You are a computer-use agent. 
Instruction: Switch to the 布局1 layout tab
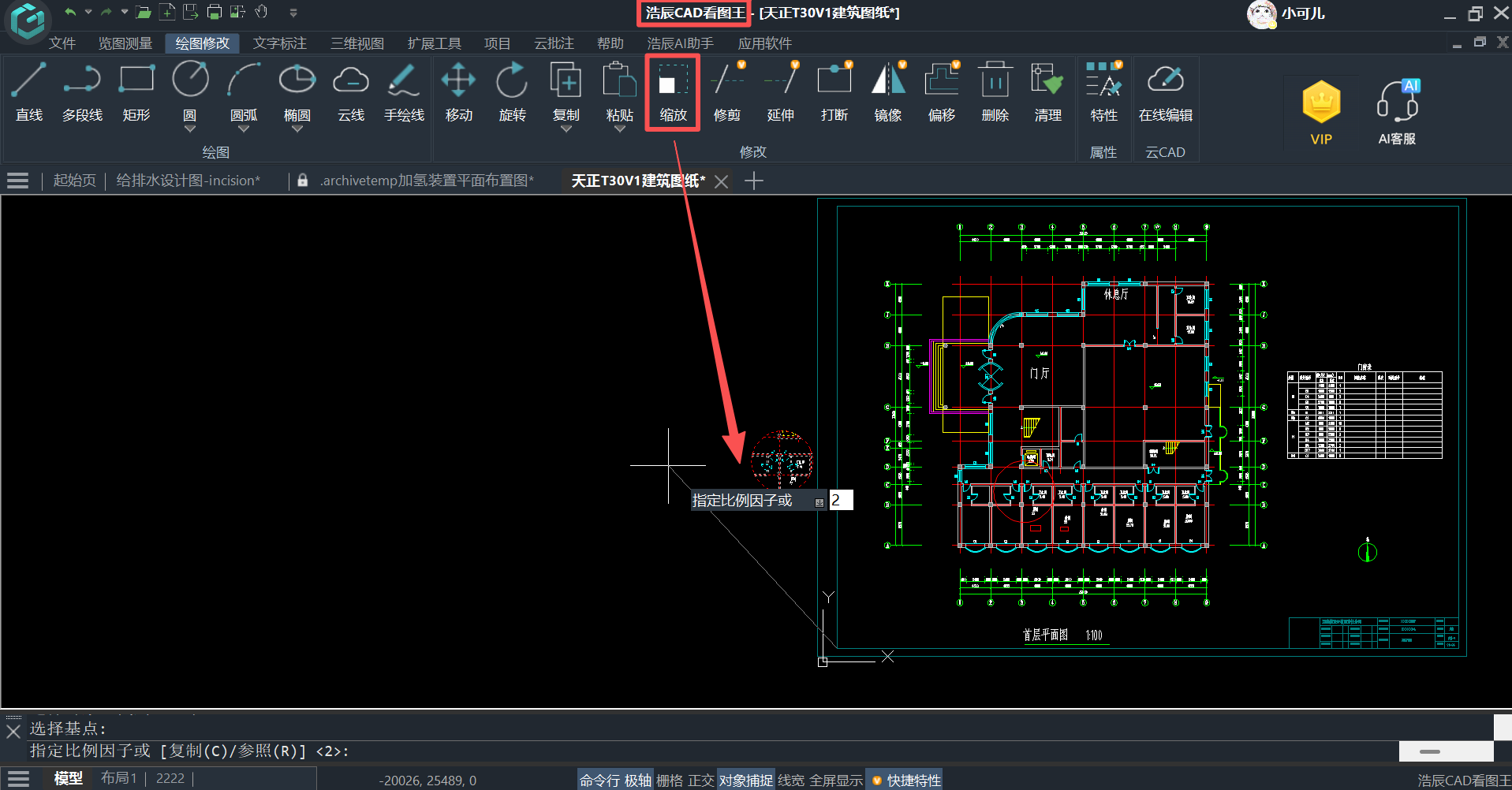[118, 778]
